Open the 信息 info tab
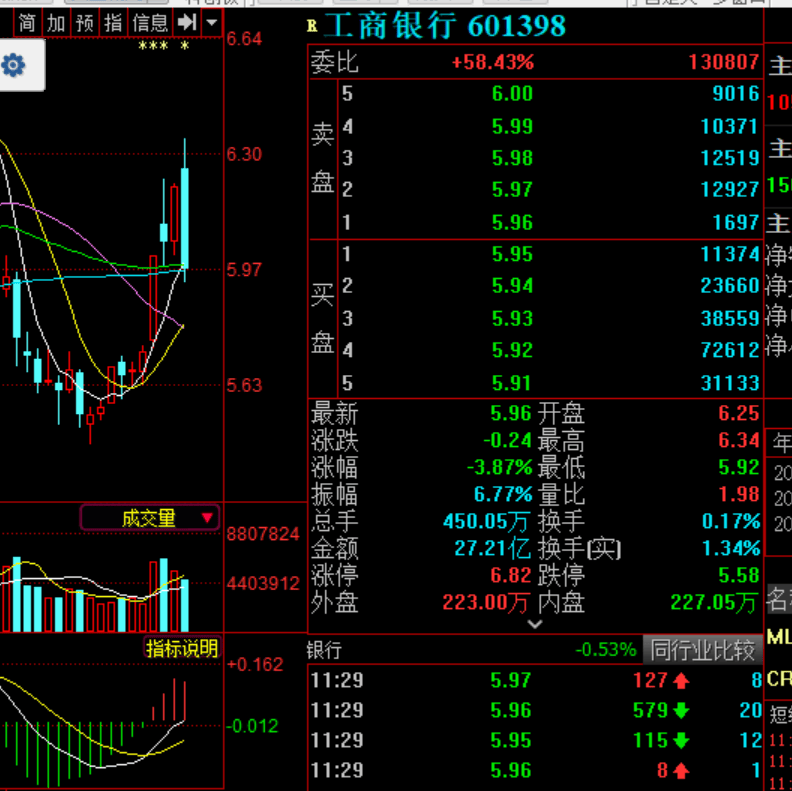The height and width of the screenshot is (791, 792). [150, 22]
